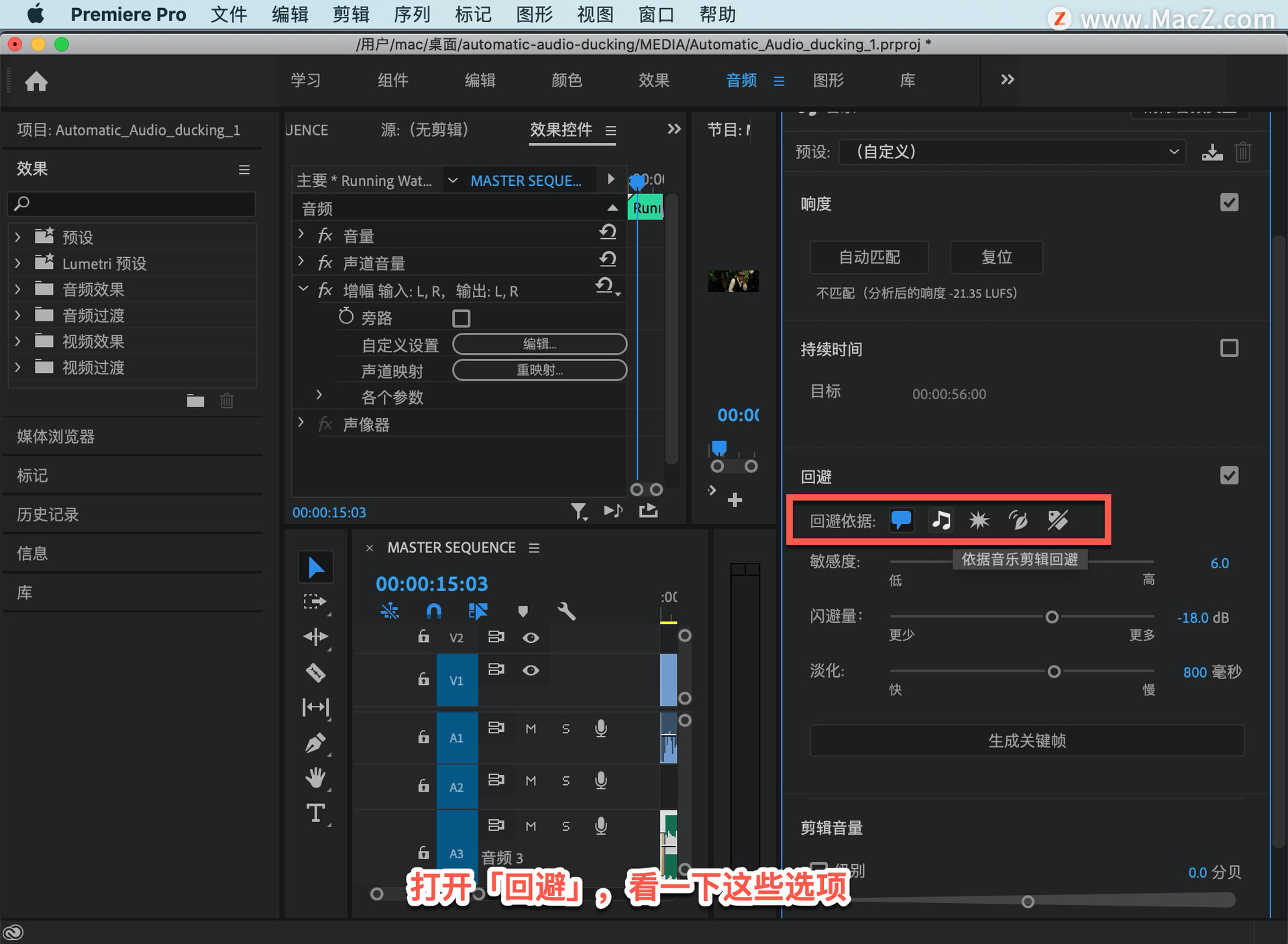Check the 旁路 bypass checkbox
The image size is (1288, 944).
coord(462,318)
